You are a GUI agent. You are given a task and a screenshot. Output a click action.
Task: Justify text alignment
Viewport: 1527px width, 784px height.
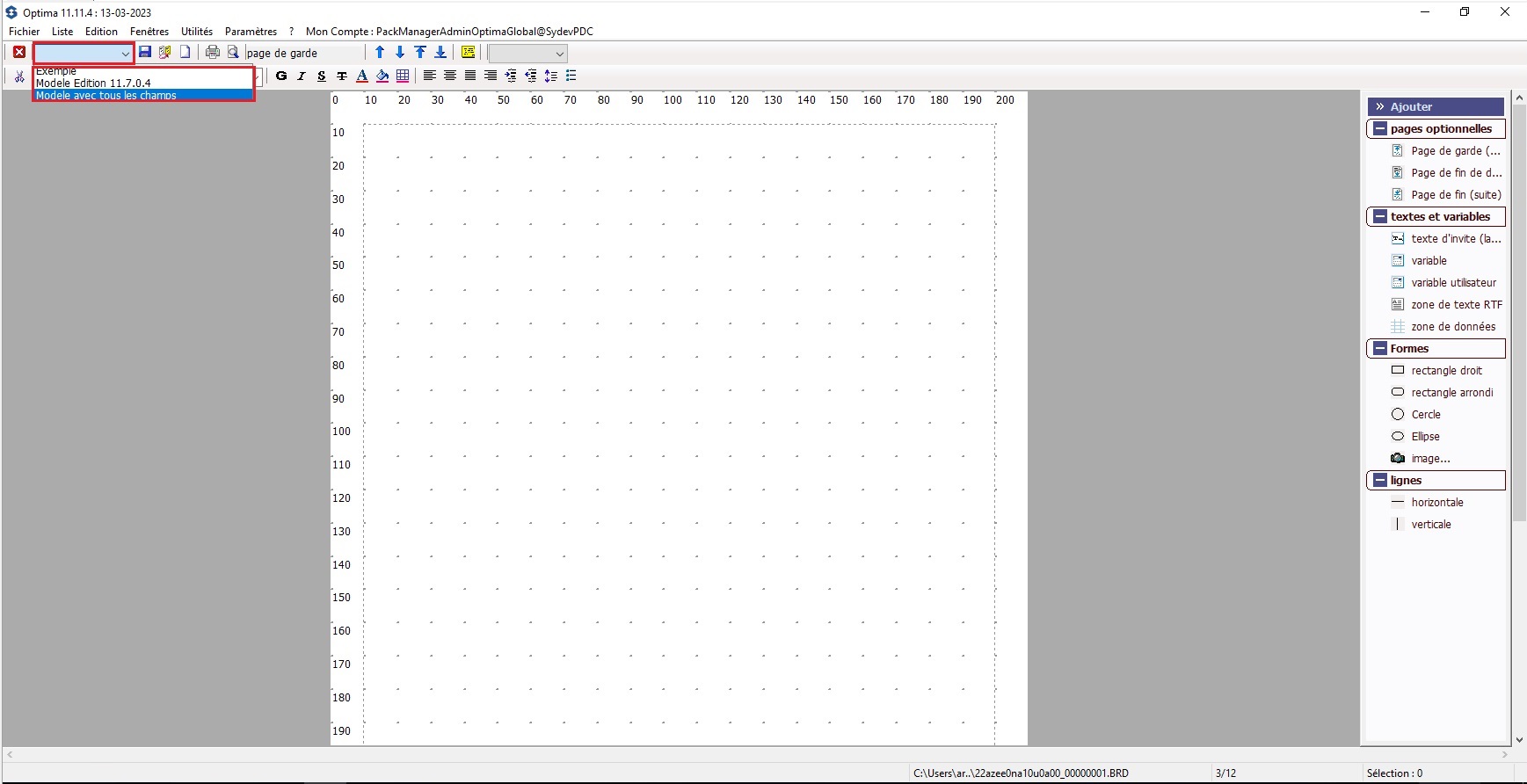tap(470, 76)
